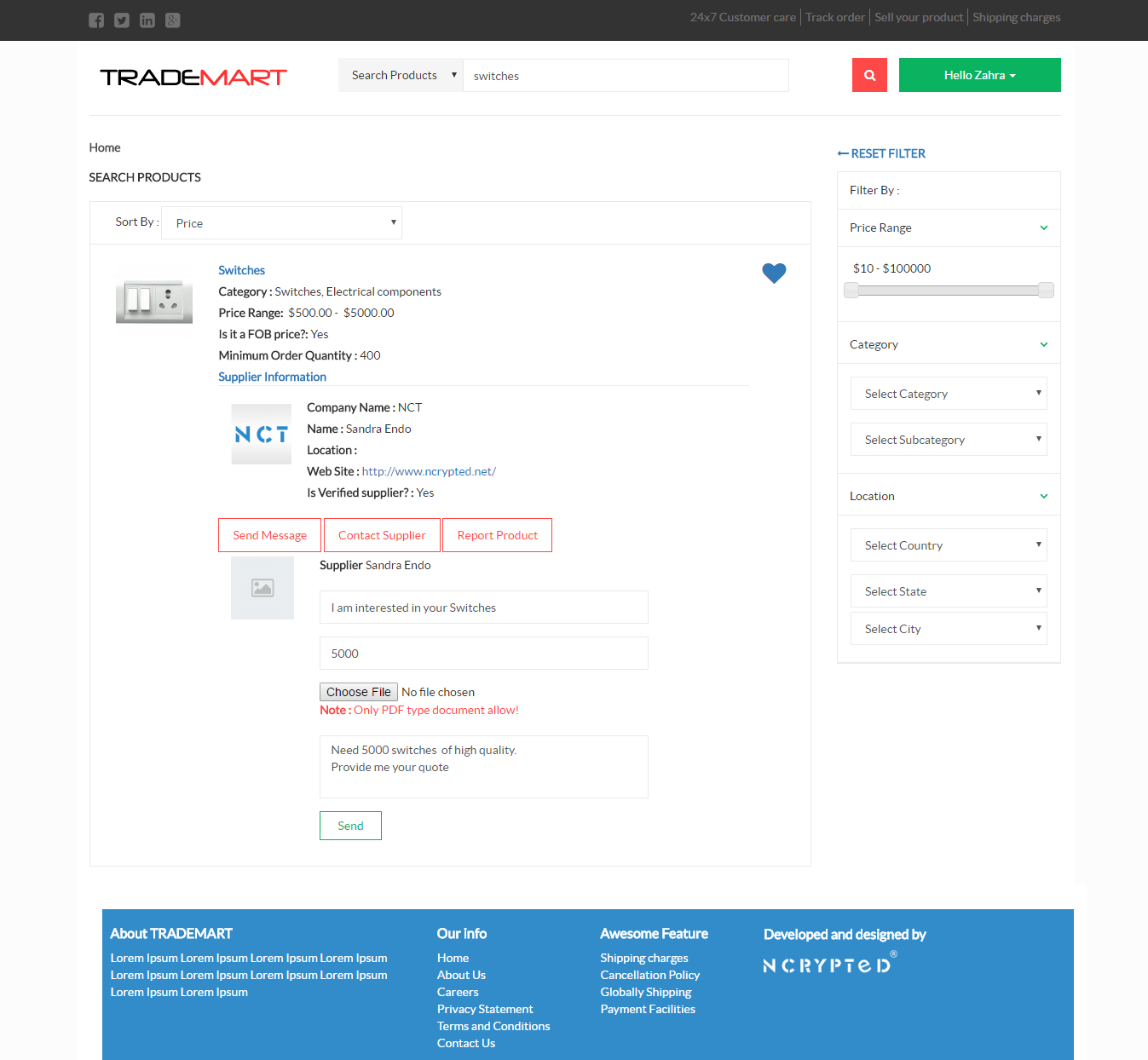Toggle the blue heart favorite icon

tap(774, 273)
